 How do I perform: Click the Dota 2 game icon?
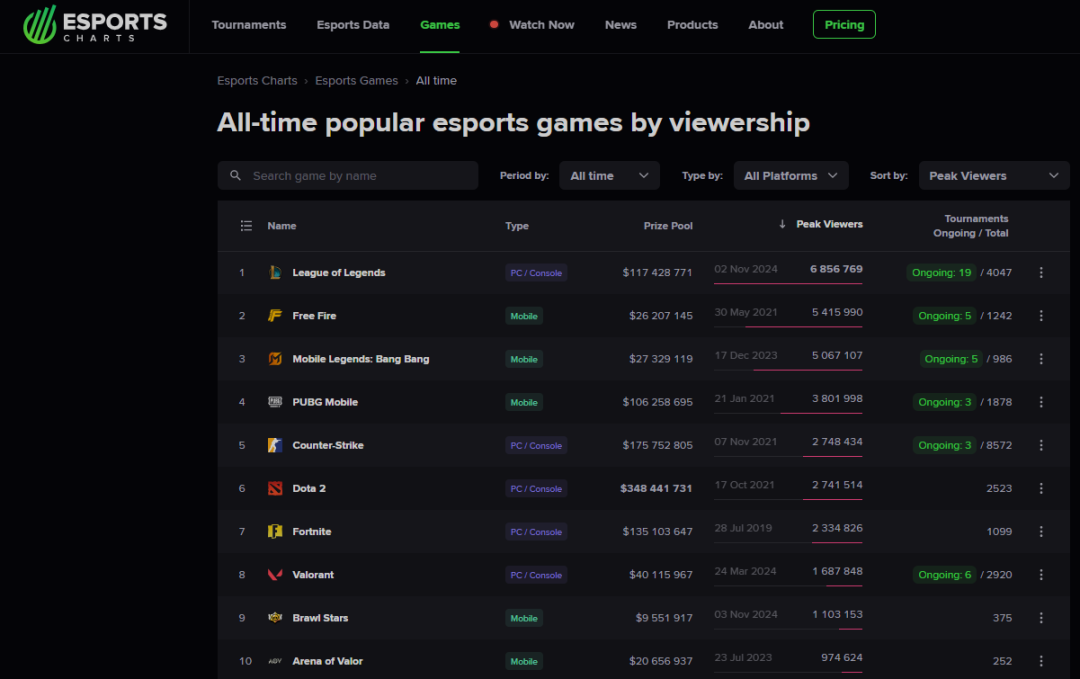(x=275, y=489)
